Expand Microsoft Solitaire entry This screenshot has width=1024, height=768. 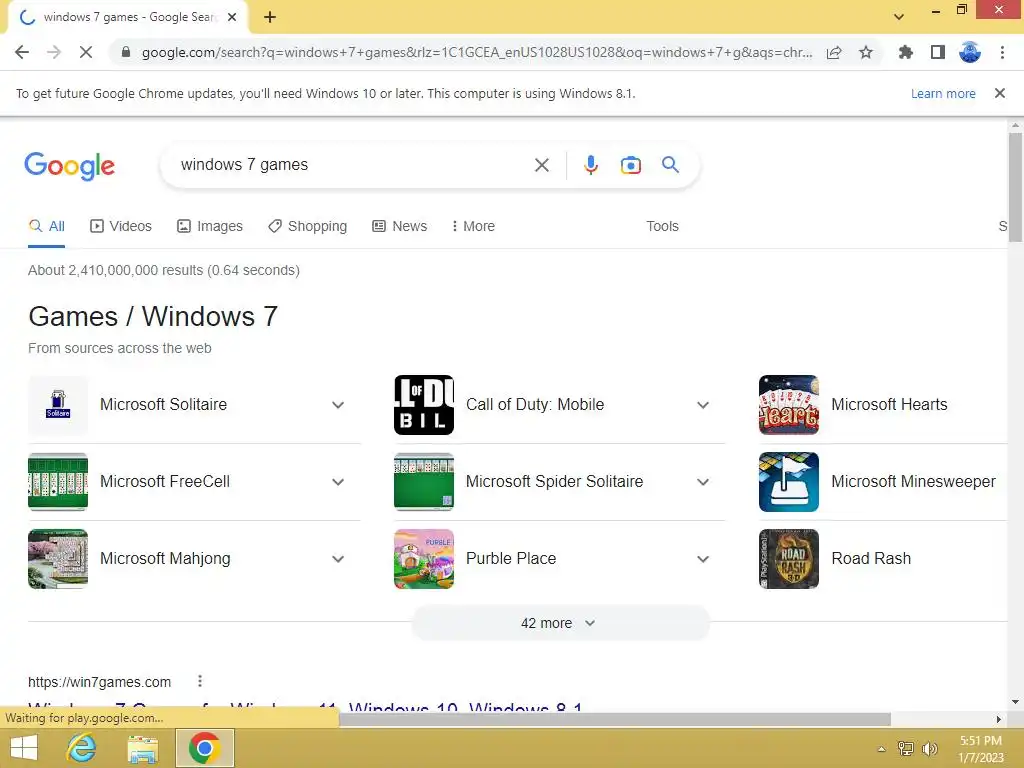pos(338,405)
